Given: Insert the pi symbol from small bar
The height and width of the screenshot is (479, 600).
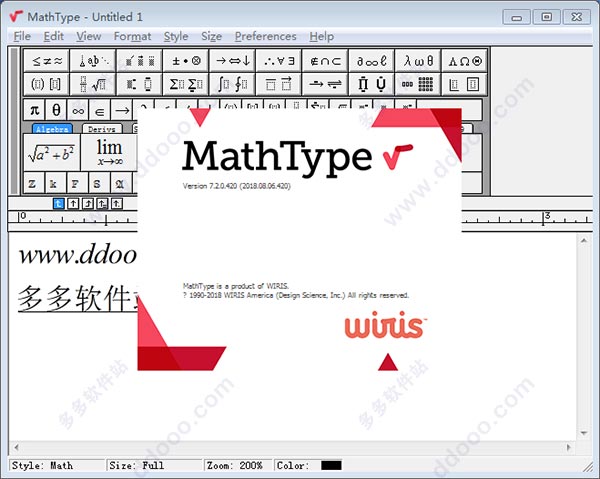Looking at the screenshot, I should point(34,110).
